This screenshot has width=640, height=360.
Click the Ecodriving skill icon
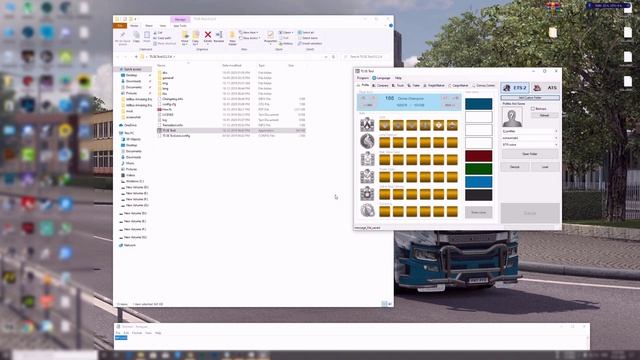point(367,211)
